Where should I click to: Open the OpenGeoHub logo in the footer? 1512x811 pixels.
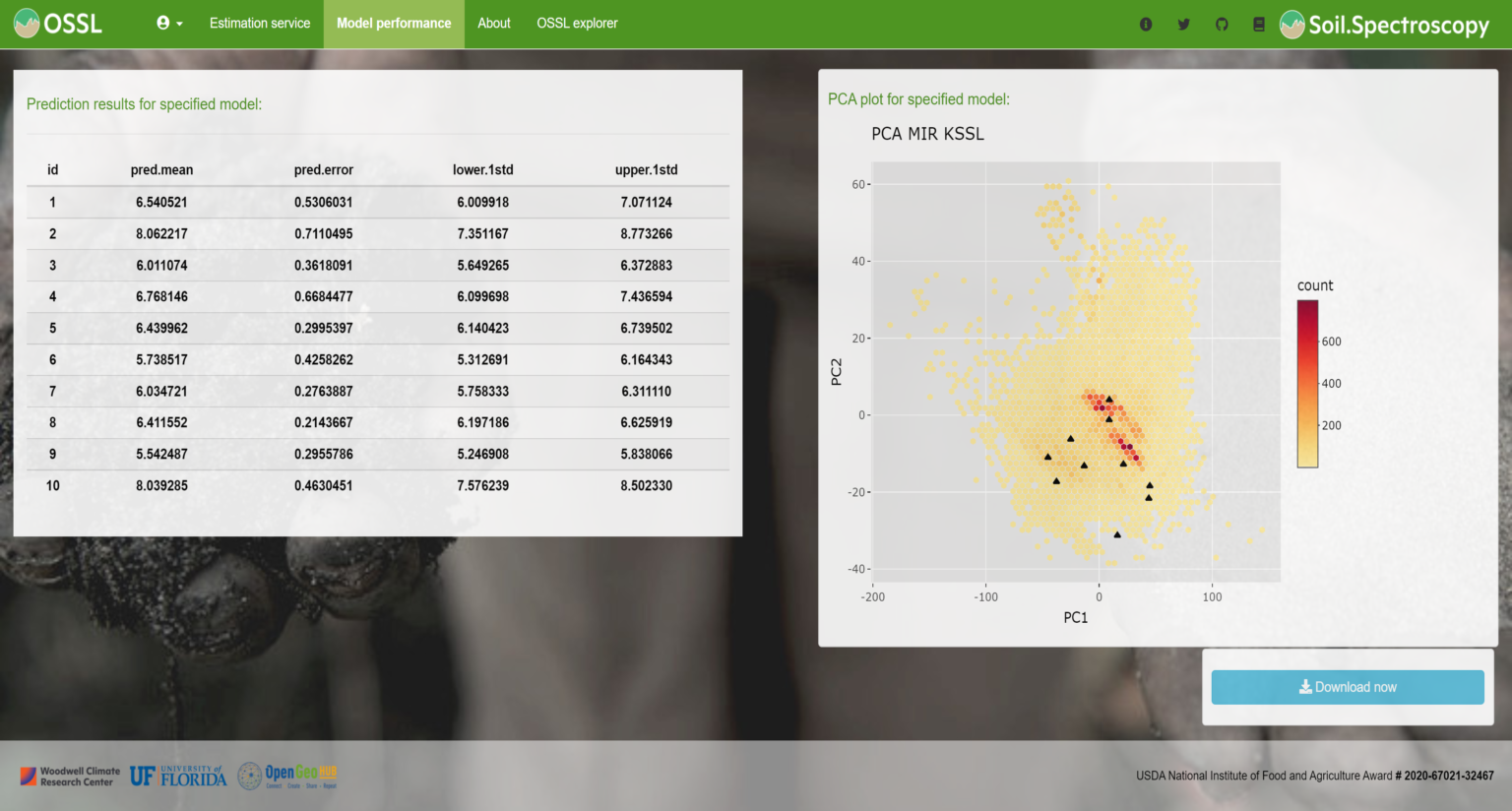pyautogui.click(x=285, y=776)
